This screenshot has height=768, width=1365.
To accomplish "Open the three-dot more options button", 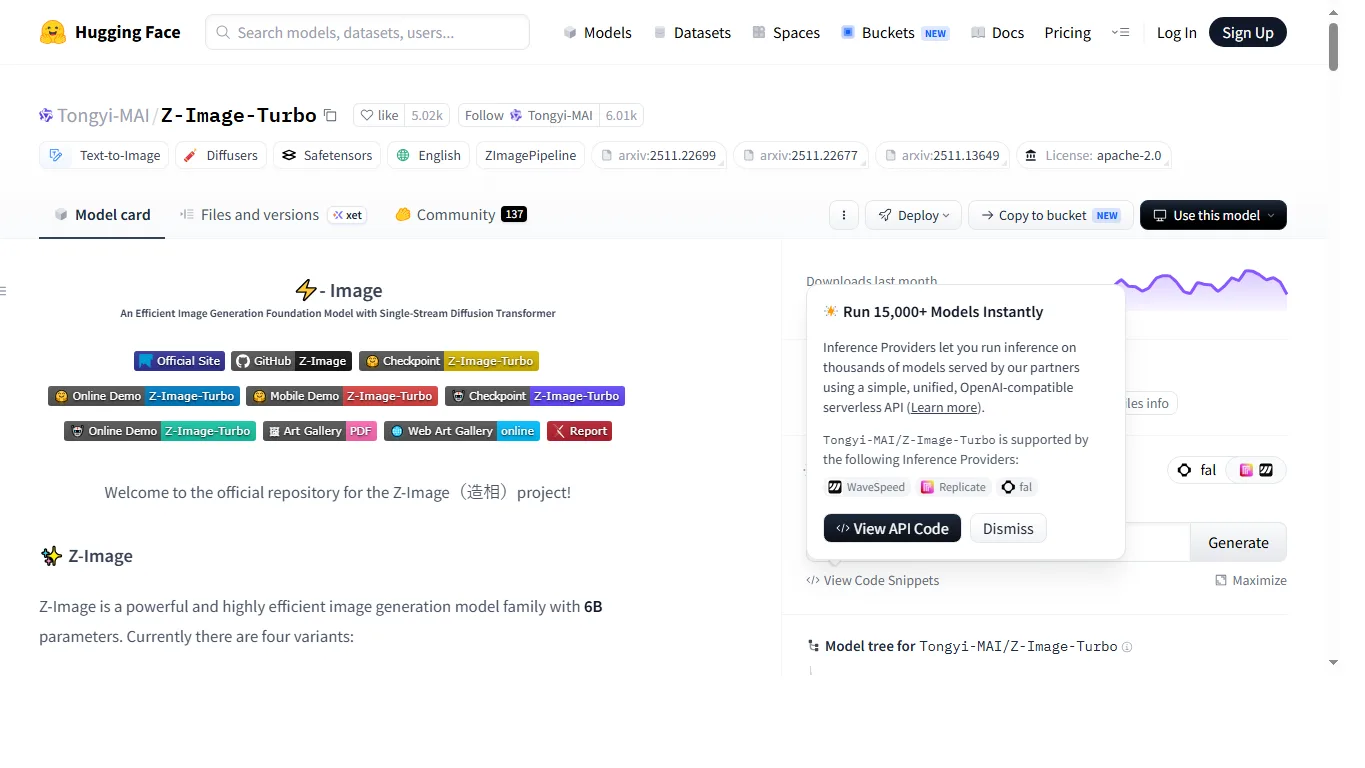I will tap(844, 215).
